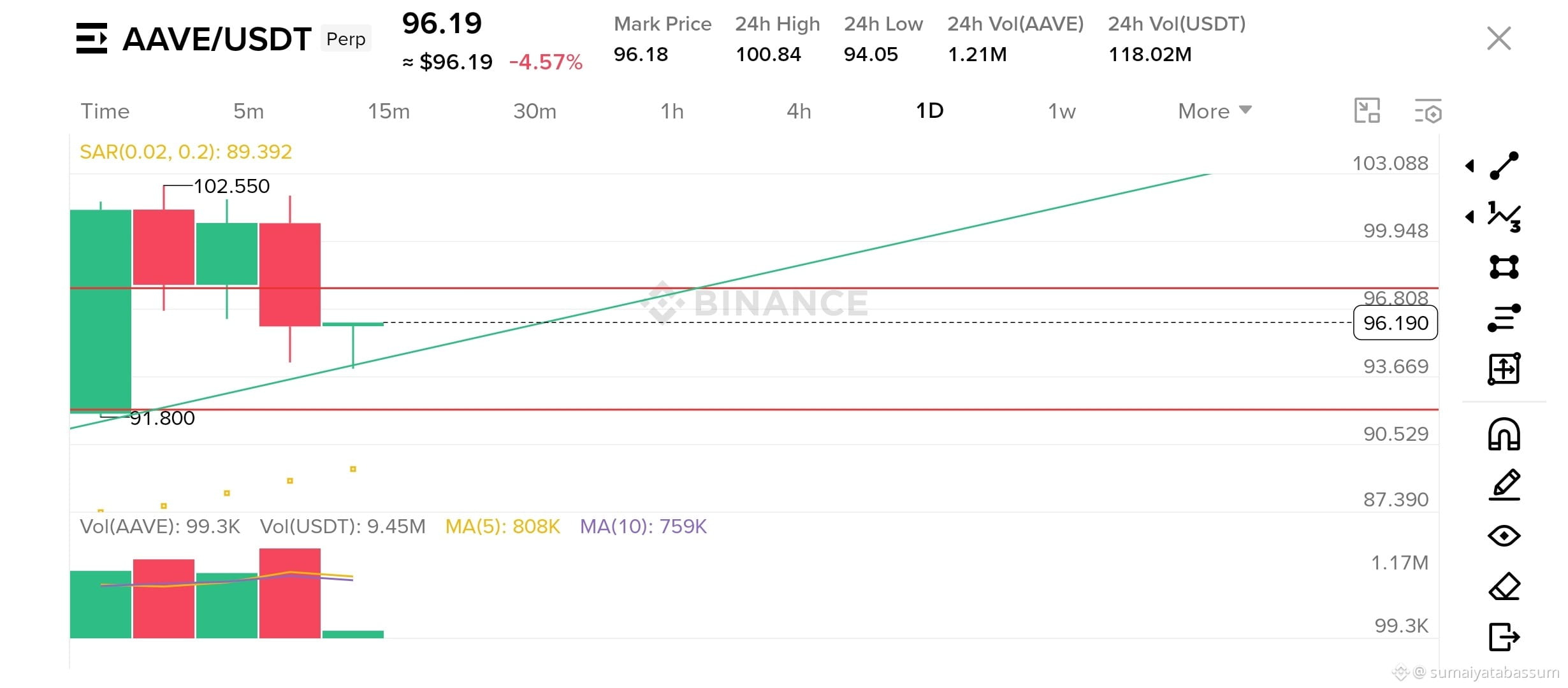Switch to the 4h timeframe

799,111
